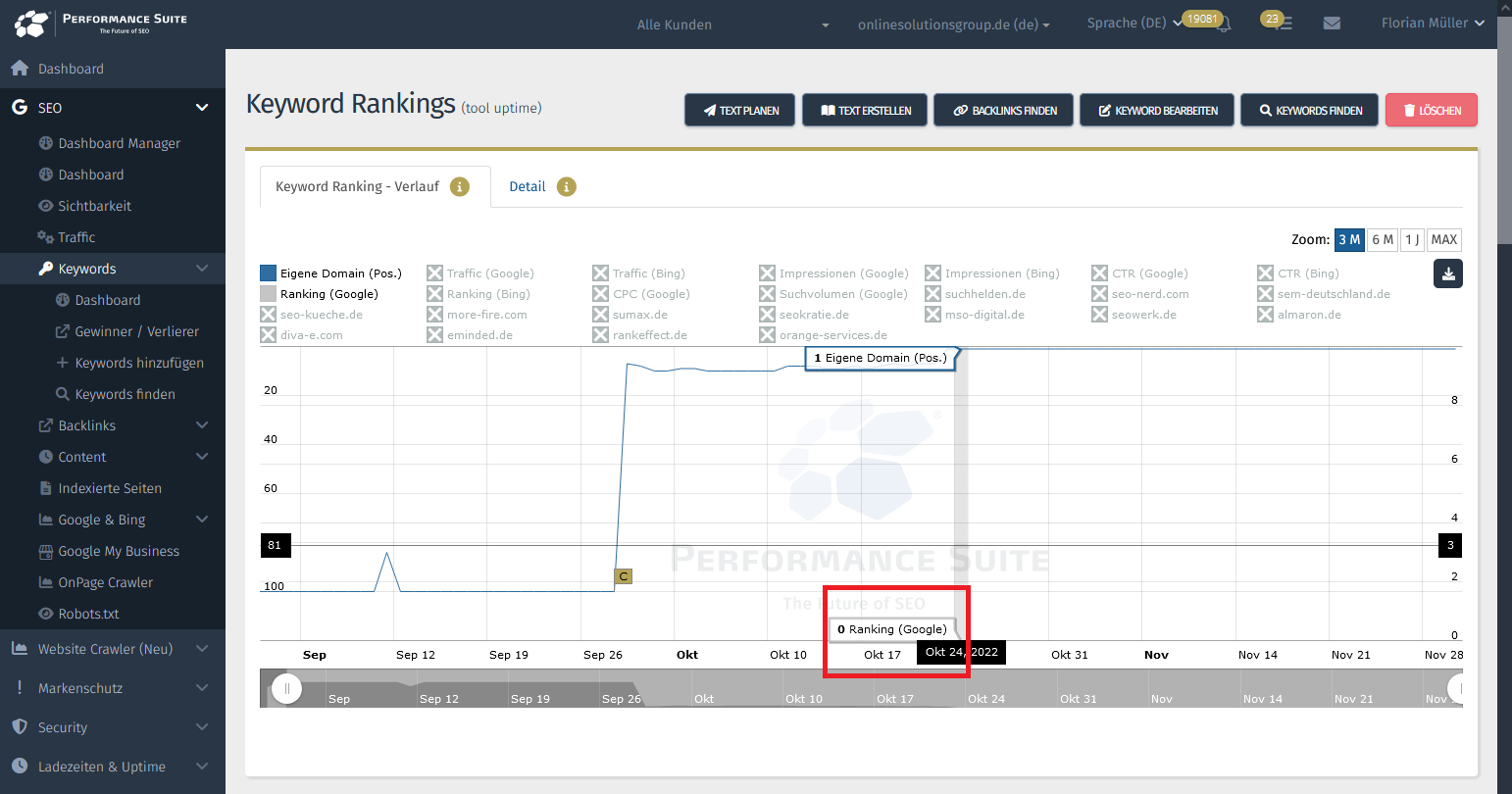The width and height of the screenshot is (1512, 794).
Task: Enable almaron.de competitor series
Action: tap(1299, 315)
